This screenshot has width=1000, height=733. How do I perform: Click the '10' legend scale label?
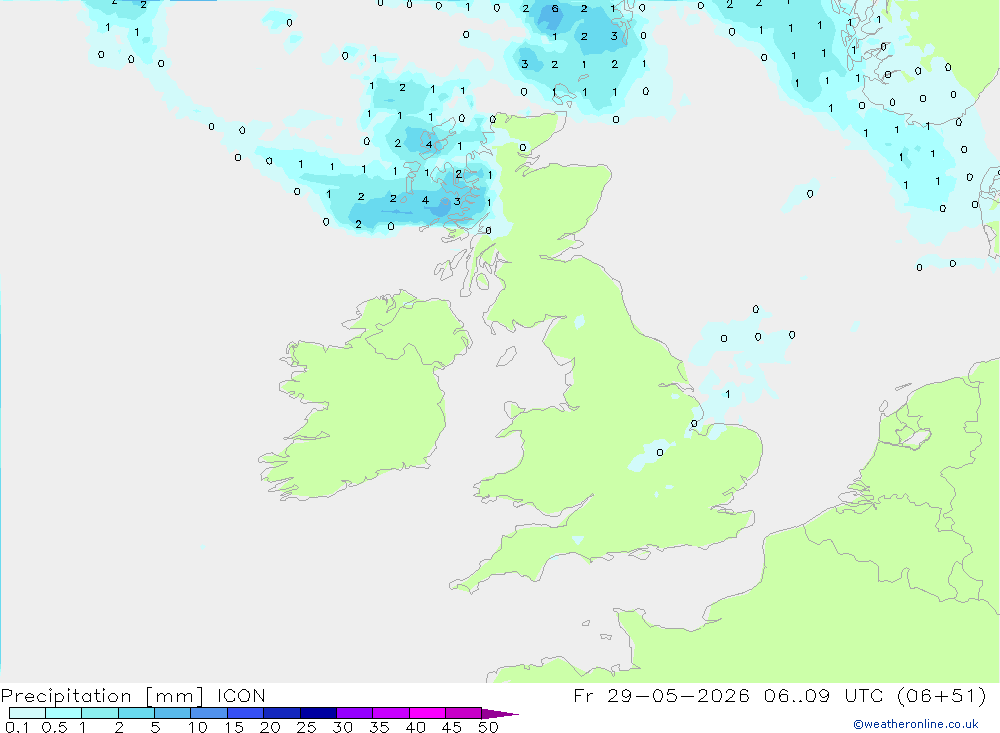[x=198, y=727]
